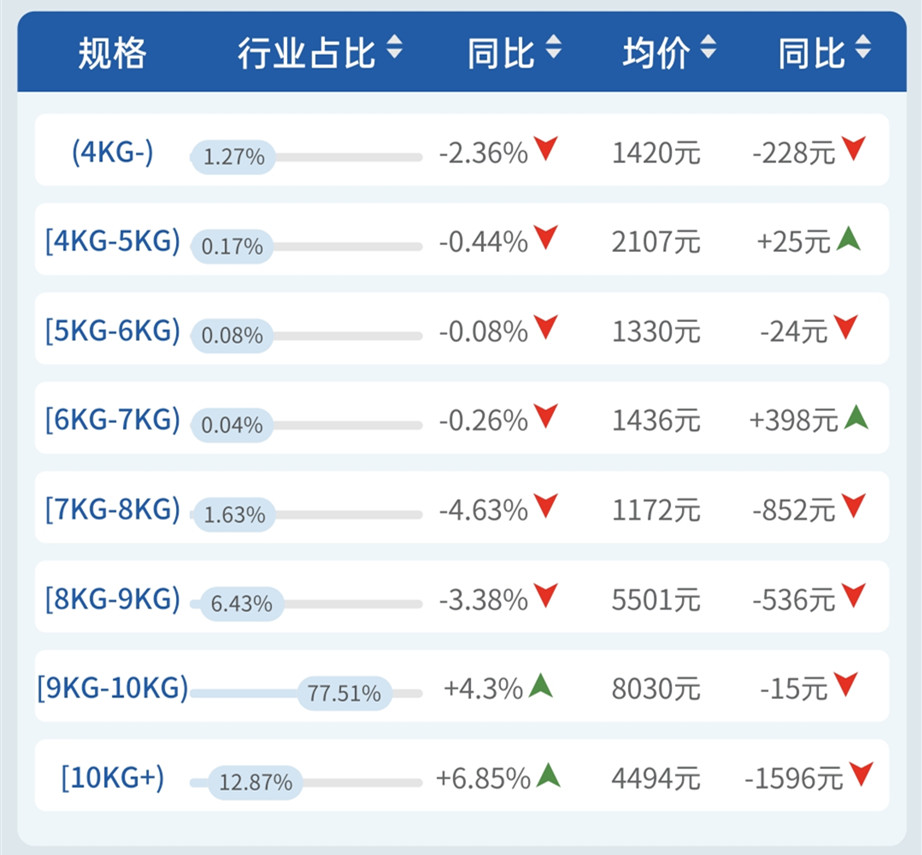Image resolution: width=922 pixels, height=855 pixels.
Task: Click green up arrow beside +25元
Action: [x=849, y=239]
